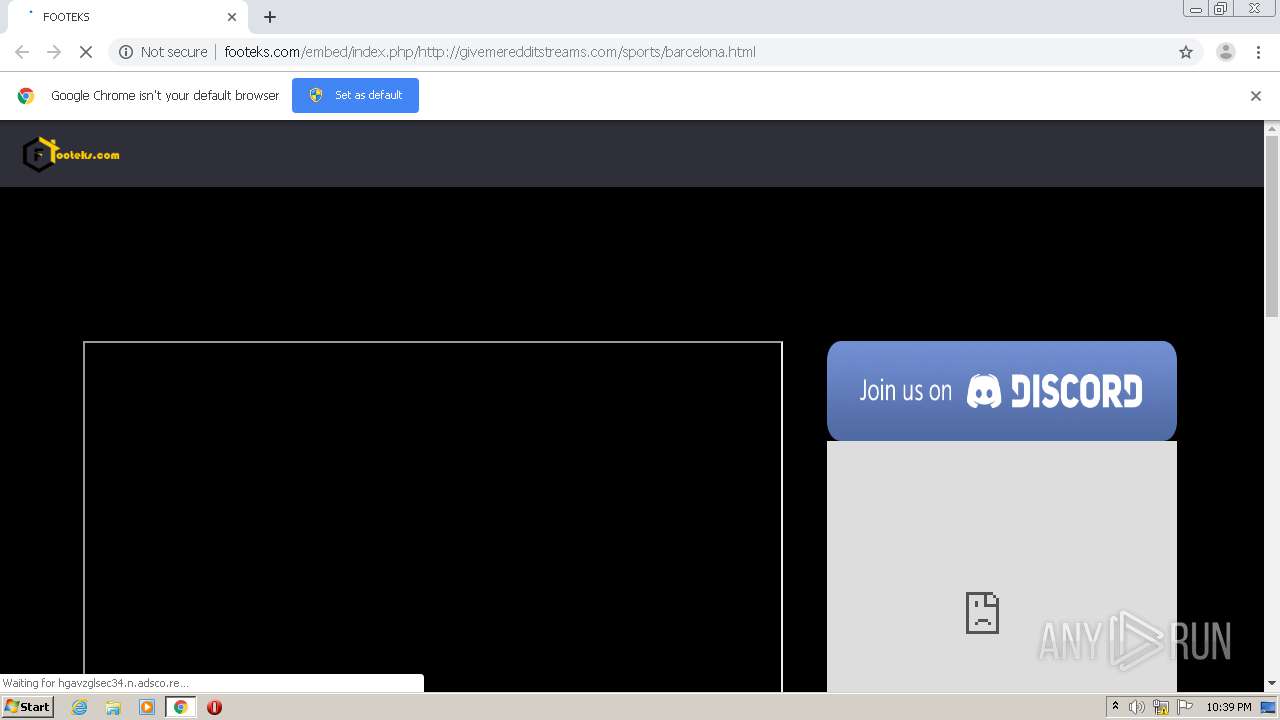Click the address bar URL
Screen dimensions: 1280x720
490,52
